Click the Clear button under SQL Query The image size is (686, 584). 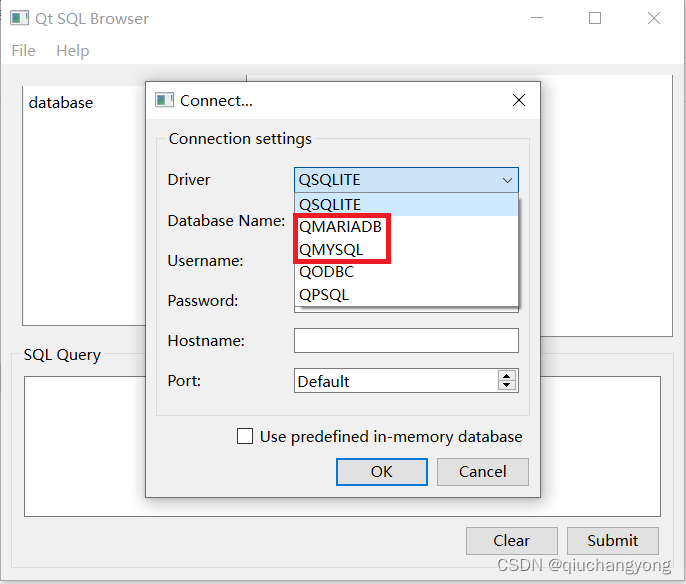(511, 541)
